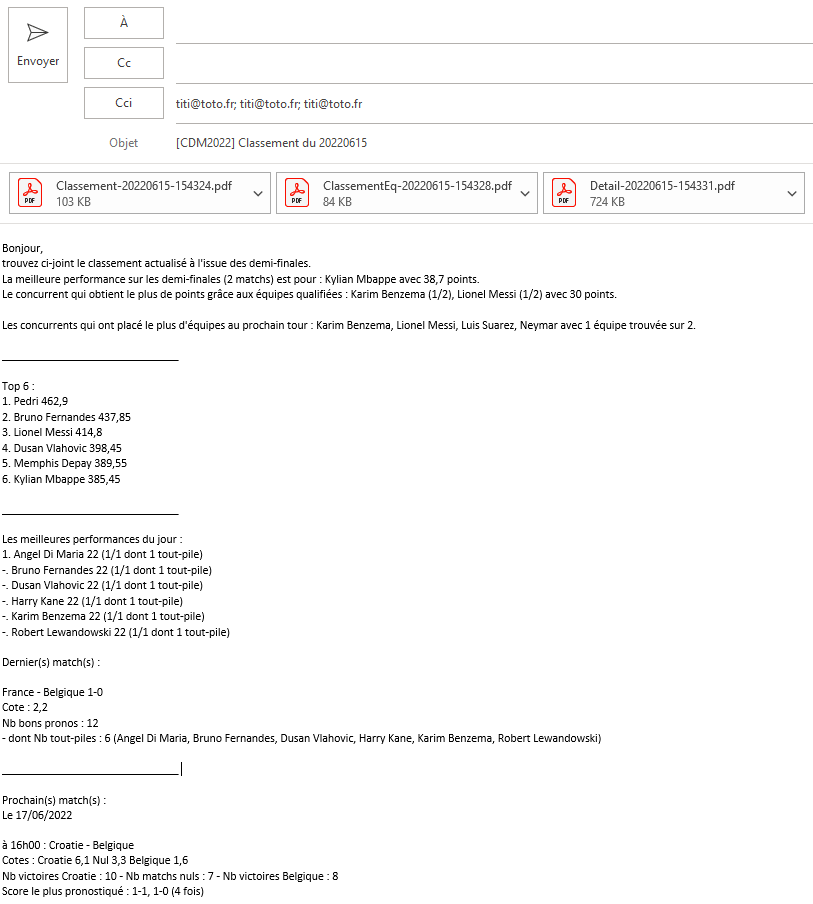Expand dropdown for Classement-20220615-154324.pdf attachment
The image size is (813, 904).
(x=258, y=194)
